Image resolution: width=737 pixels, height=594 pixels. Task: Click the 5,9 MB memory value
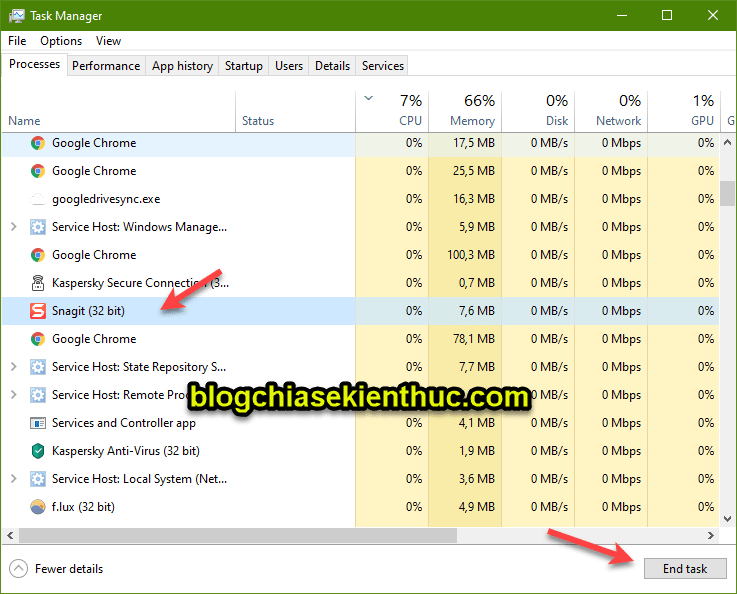tap(477, 227)
